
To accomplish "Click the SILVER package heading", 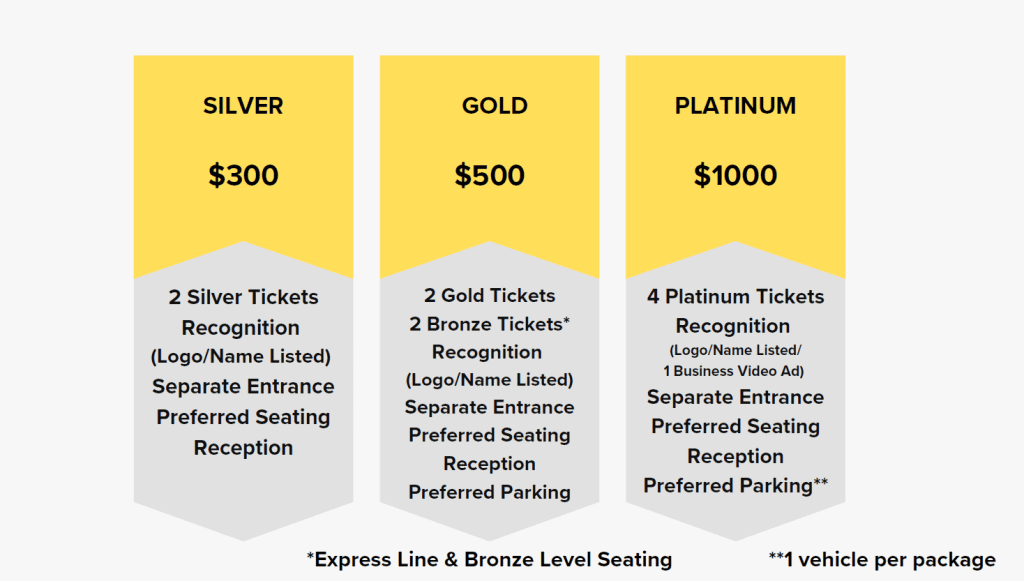I will pos(243,106).
